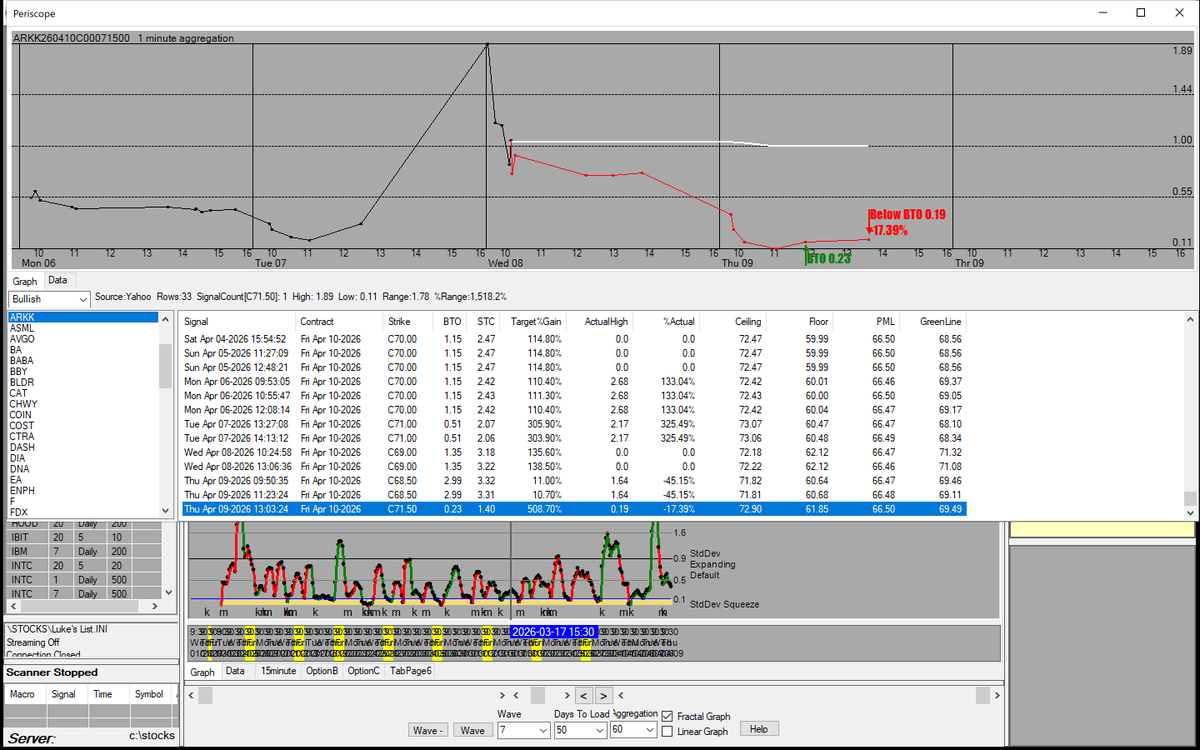Image resolution: width=1200 pixels, height=750 pixels.
Task: Select signal row Tue Apr 07-2026 13:27:08
Action: pyautogui.click(x=573, y=423)
